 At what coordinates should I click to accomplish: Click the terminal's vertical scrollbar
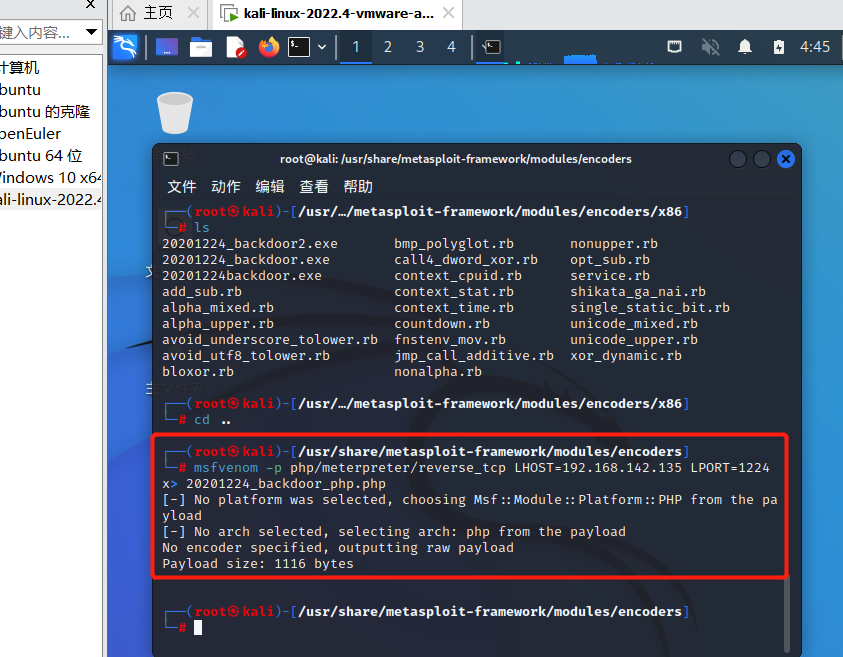(788, 613)
